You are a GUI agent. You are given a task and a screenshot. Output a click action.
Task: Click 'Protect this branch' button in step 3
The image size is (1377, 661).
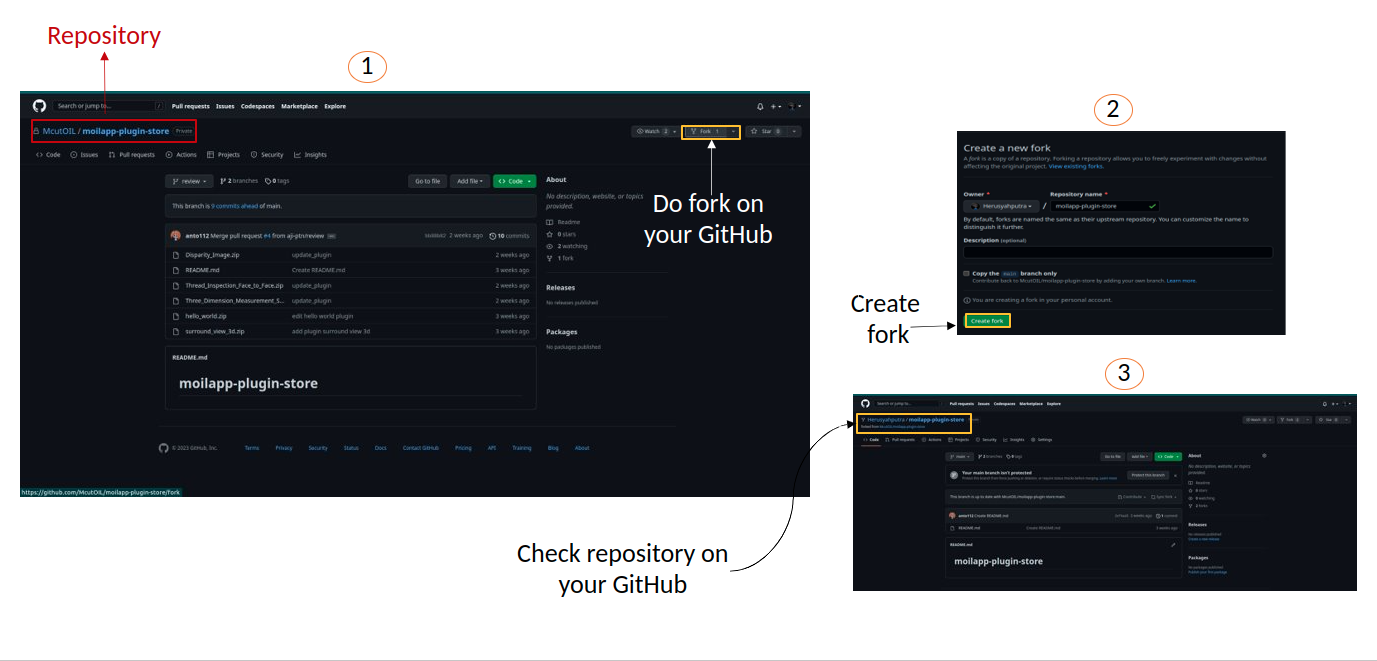pyautogui.click(x=1148, y=475)
